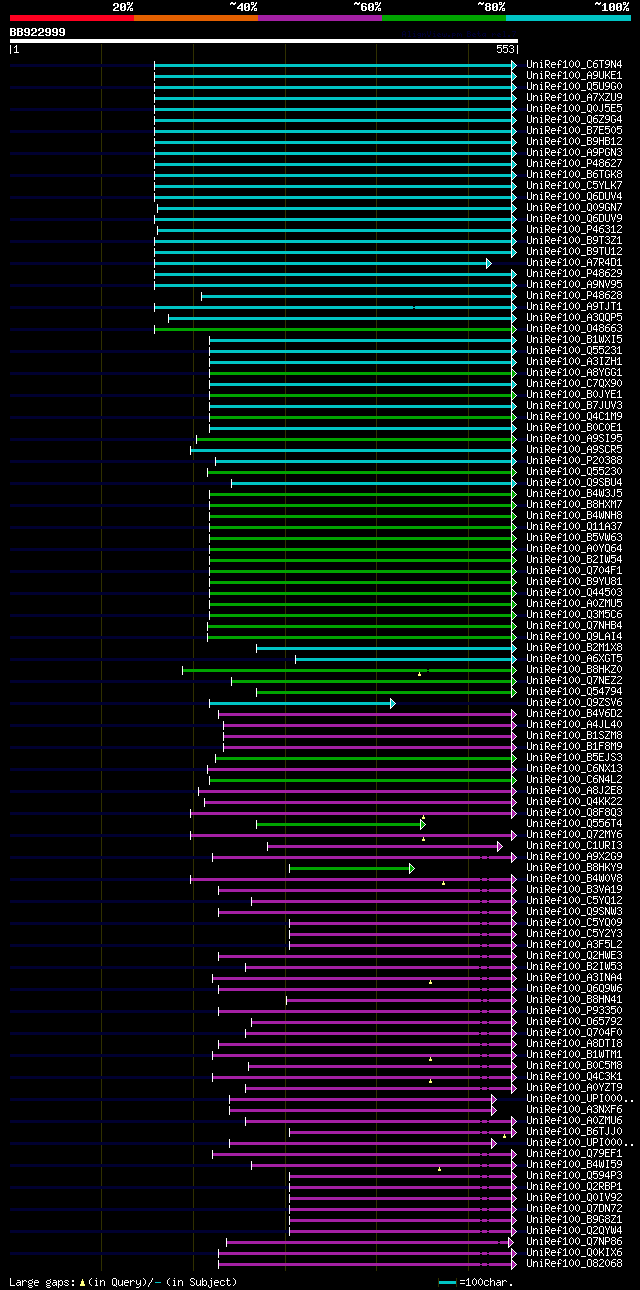Viewport: 640px width, 1290px height.
Task: Open hit UniRef100_O48663
Action: click(x=574, y=328)
